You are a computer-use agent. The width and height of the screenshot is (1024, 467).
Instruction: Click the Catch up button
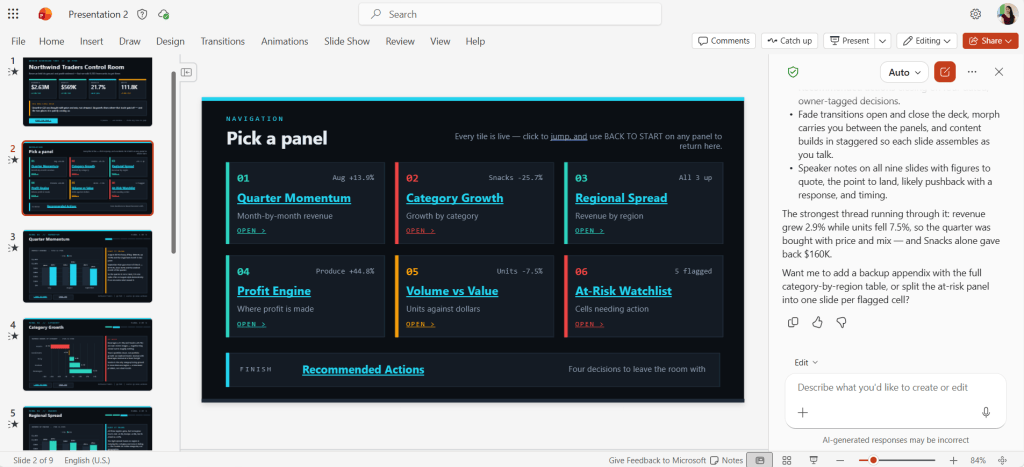point(789,40)
